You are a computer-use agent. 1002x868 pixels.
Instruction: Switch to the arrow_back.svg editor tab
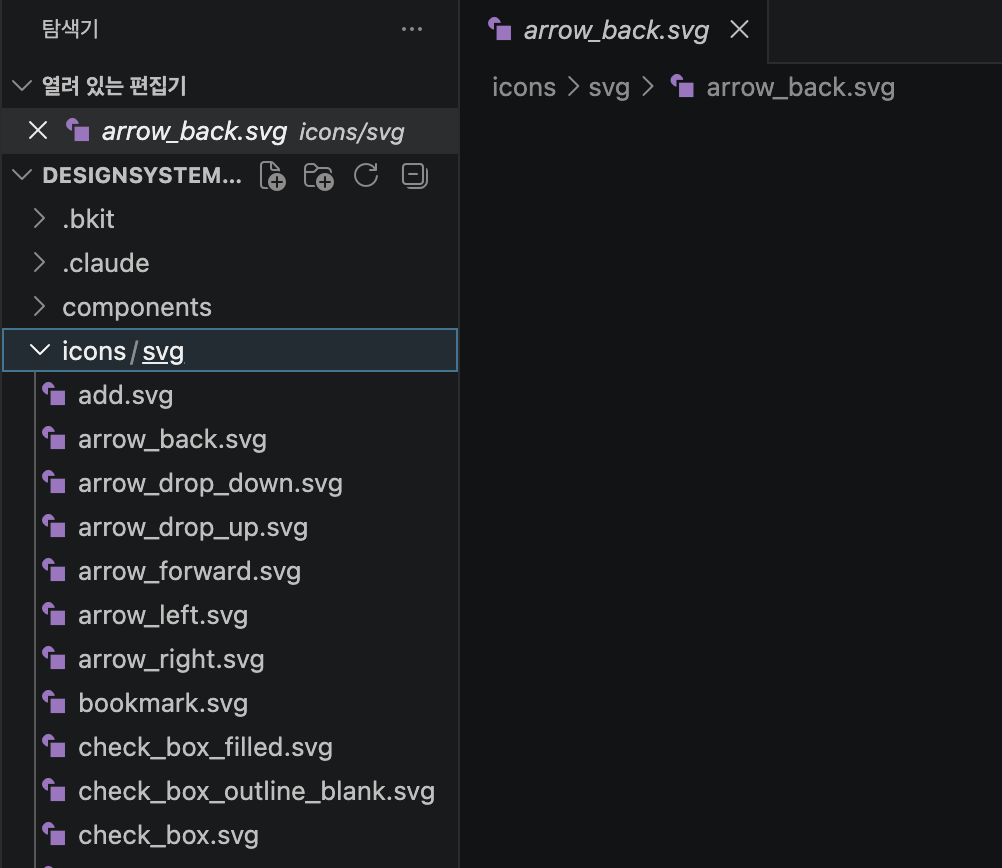[x=615, y=30]
